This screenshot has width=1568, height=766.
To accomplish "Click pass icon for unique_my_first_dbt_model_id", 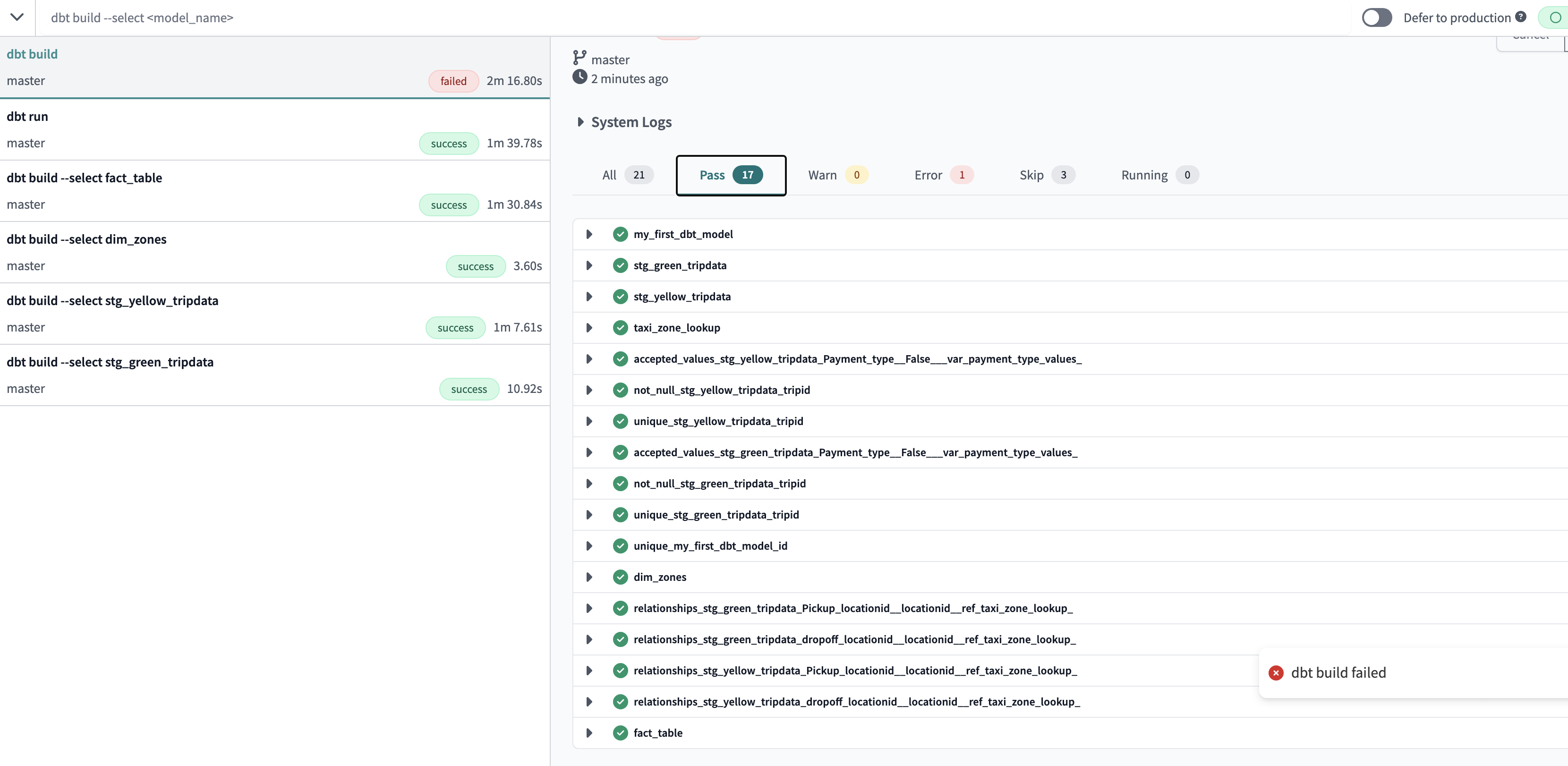I will [620, 546].
